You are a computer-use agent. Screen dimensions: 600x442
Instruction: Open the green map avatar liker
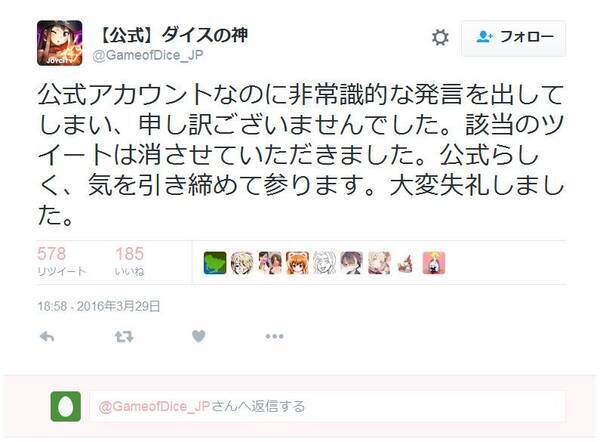click(x=215, y=263)
